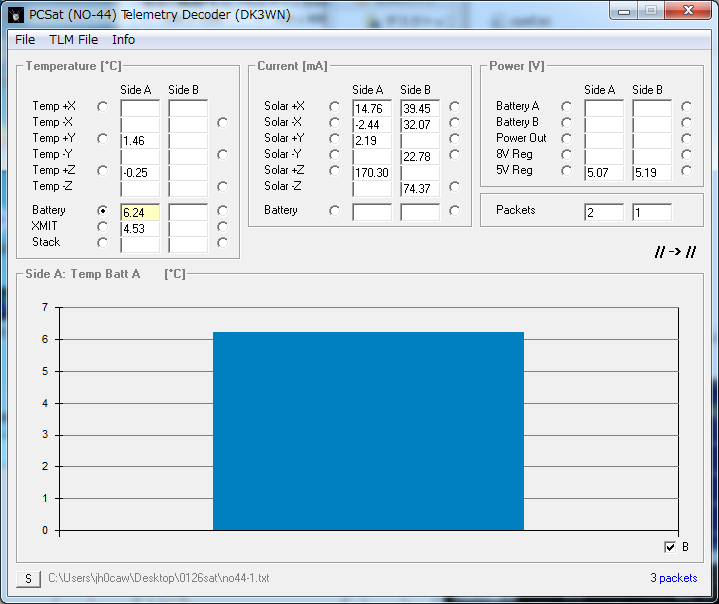Viewport: 719px width, 604px height.
Task: Click Solar -X Side B field 32.07
Action: (420, 124)
